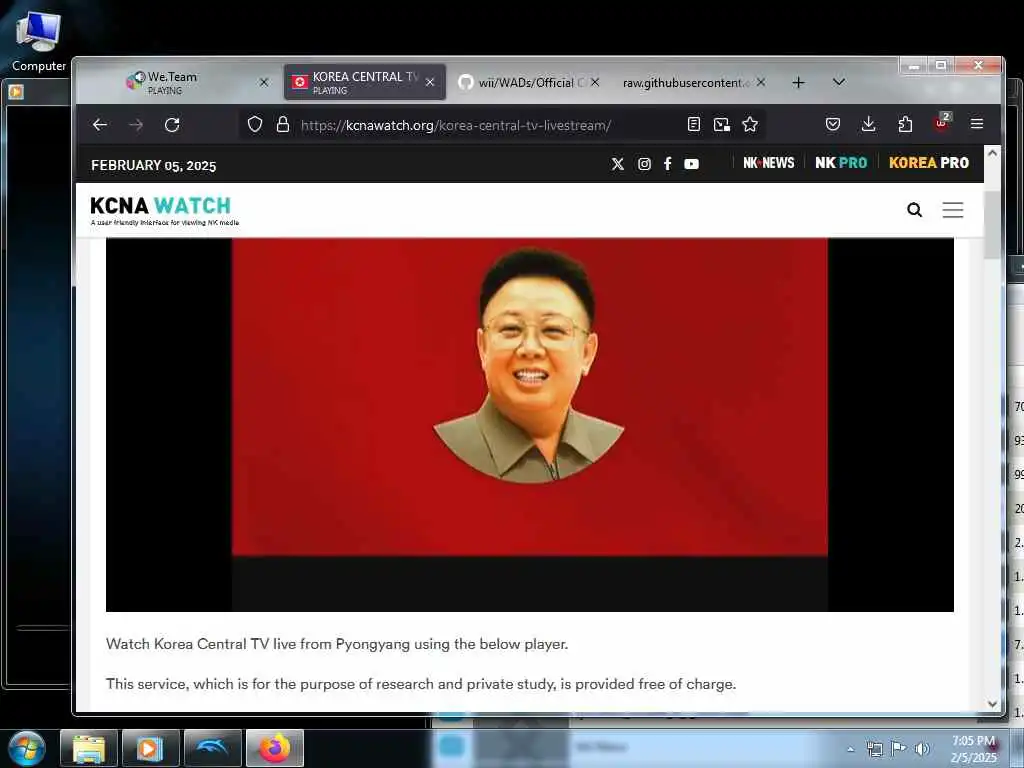Viewport: 1024px width, 768px height.
Task: Expand the list all tabs chevron
Action: (839, 82)
